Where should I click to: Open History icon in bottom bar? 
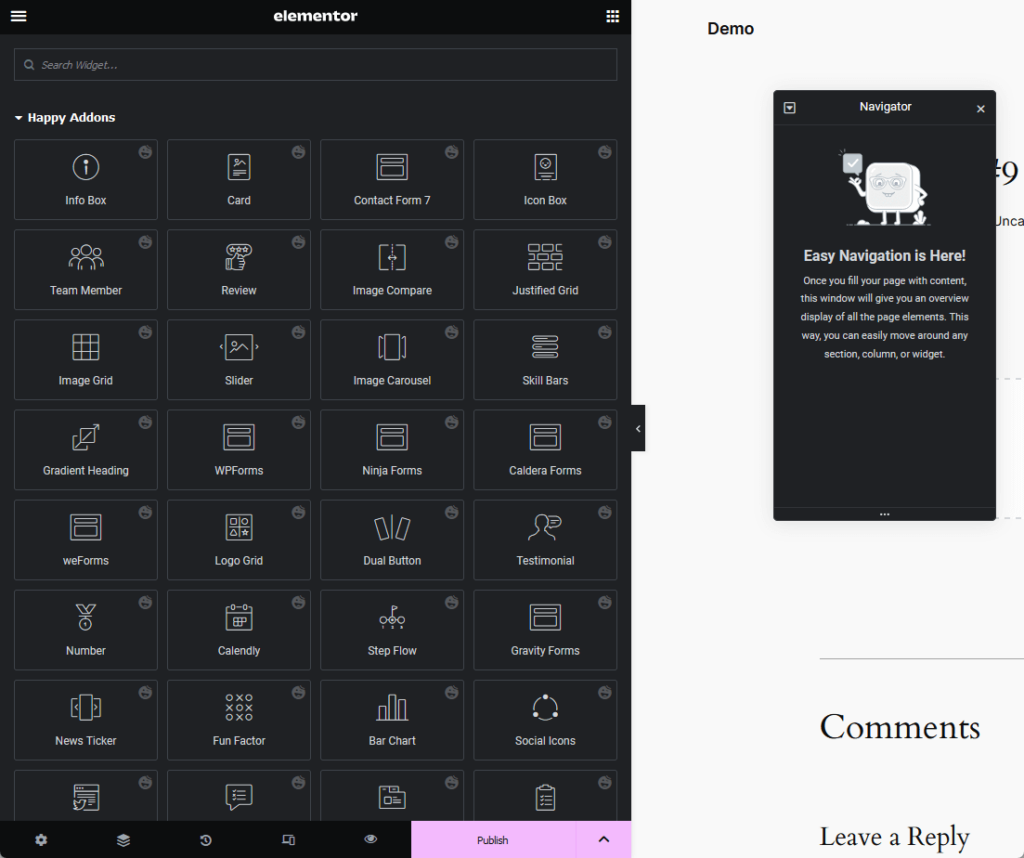[x=206, y=840]
